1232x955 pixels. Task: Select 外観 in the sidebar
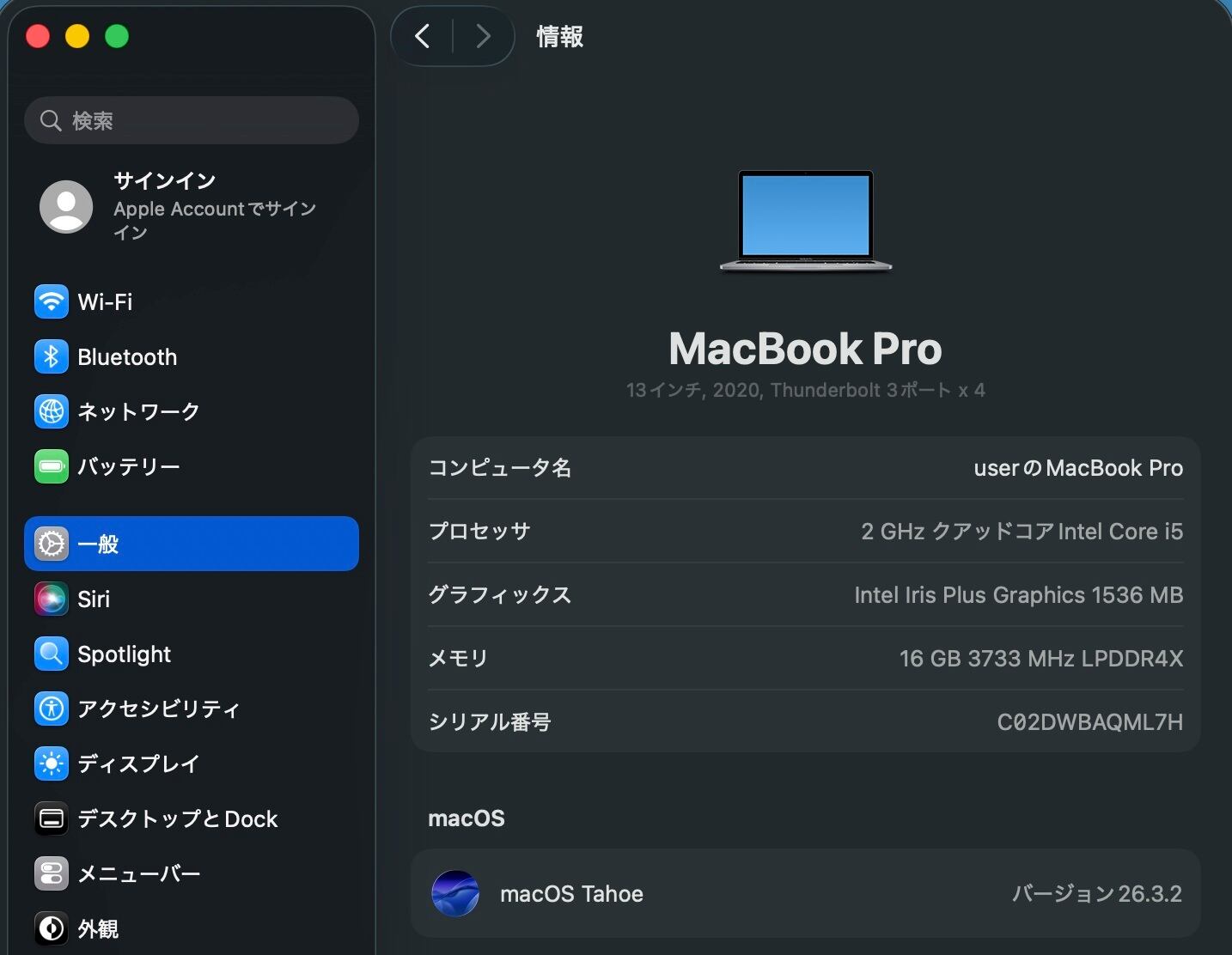192,929
